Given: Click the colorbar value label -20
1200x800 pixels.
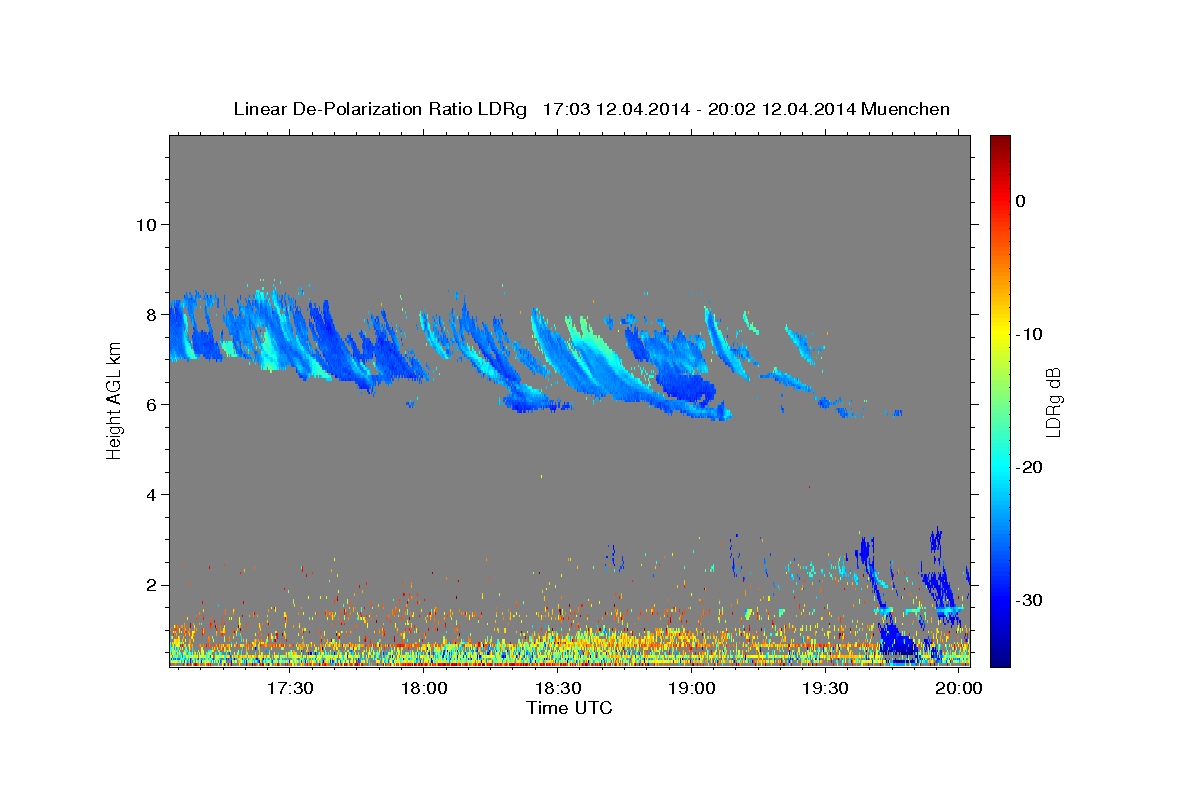Looking at the screenshot, I should tap(1029, 467).
